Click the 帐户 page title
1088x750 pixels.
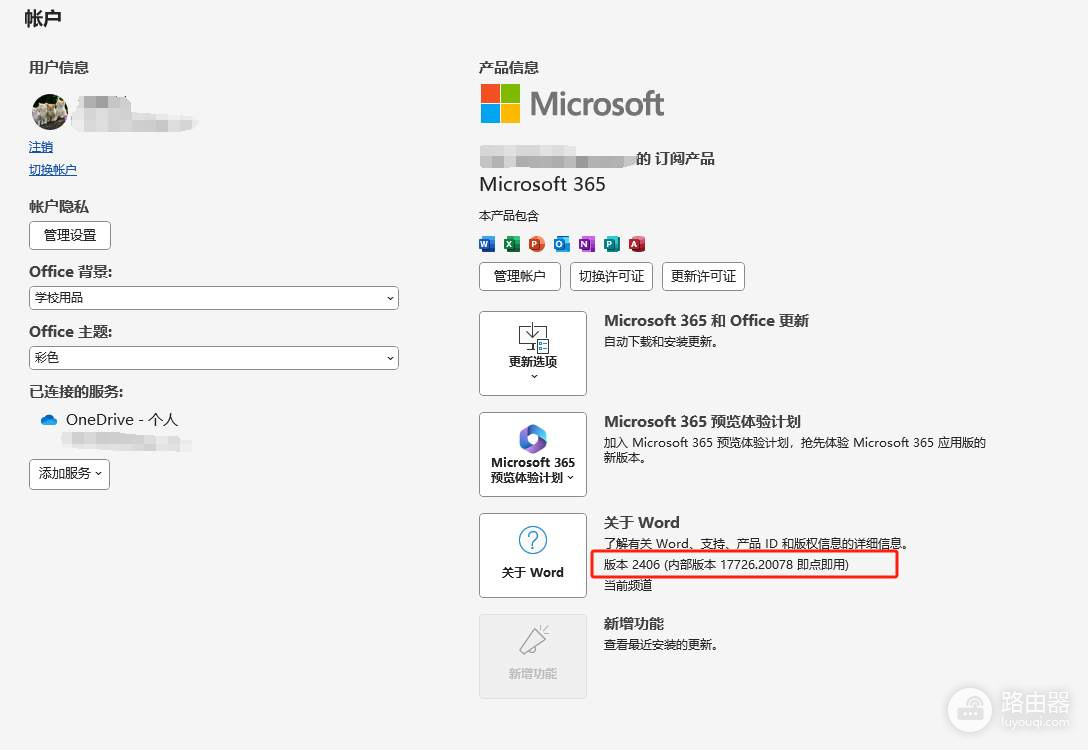pos(43,18)
